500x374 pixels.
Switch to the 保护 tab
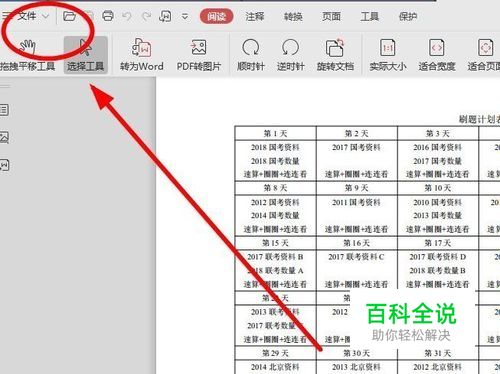coord(408,16)
